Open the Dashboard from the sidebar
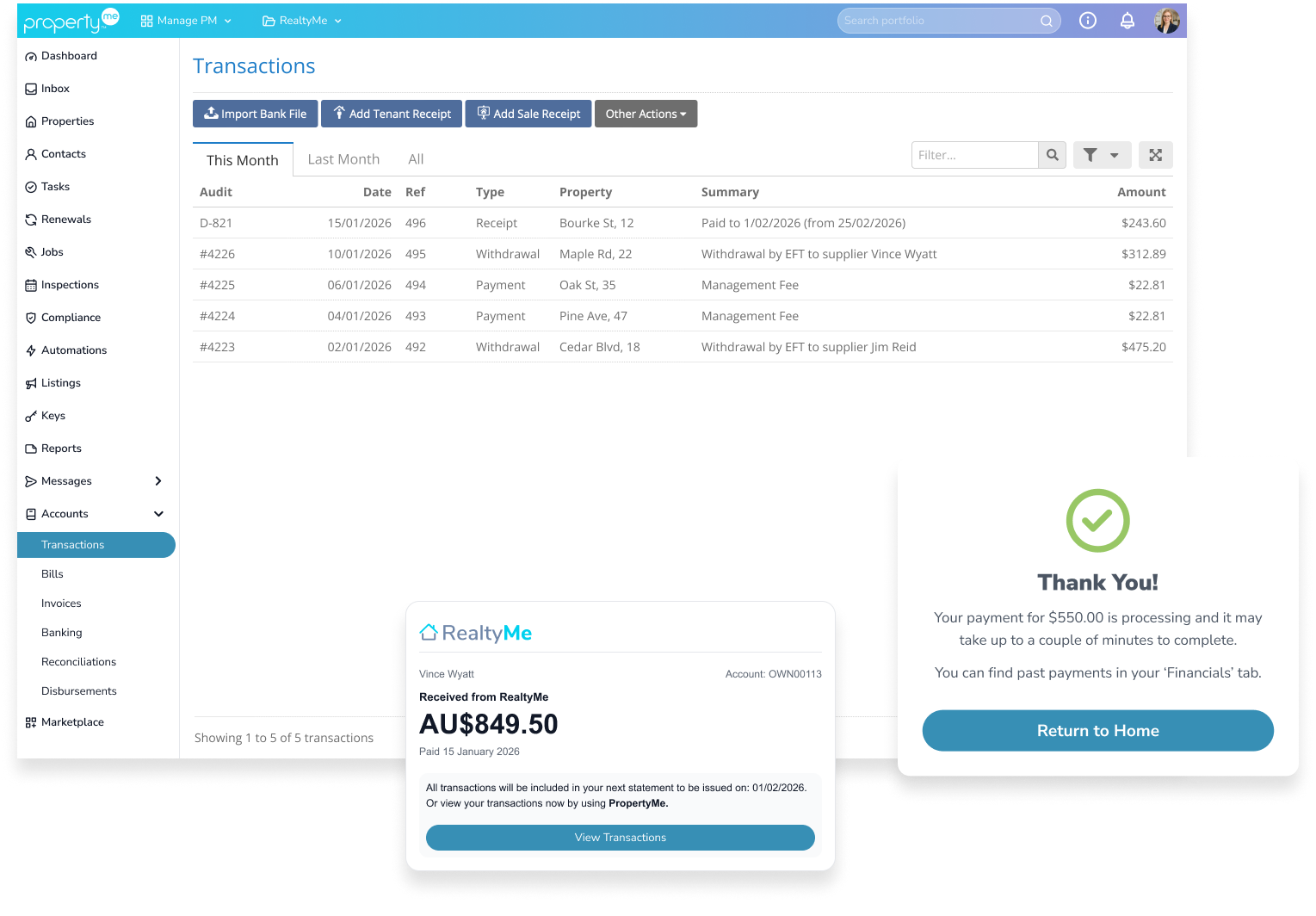 [69, 55]
